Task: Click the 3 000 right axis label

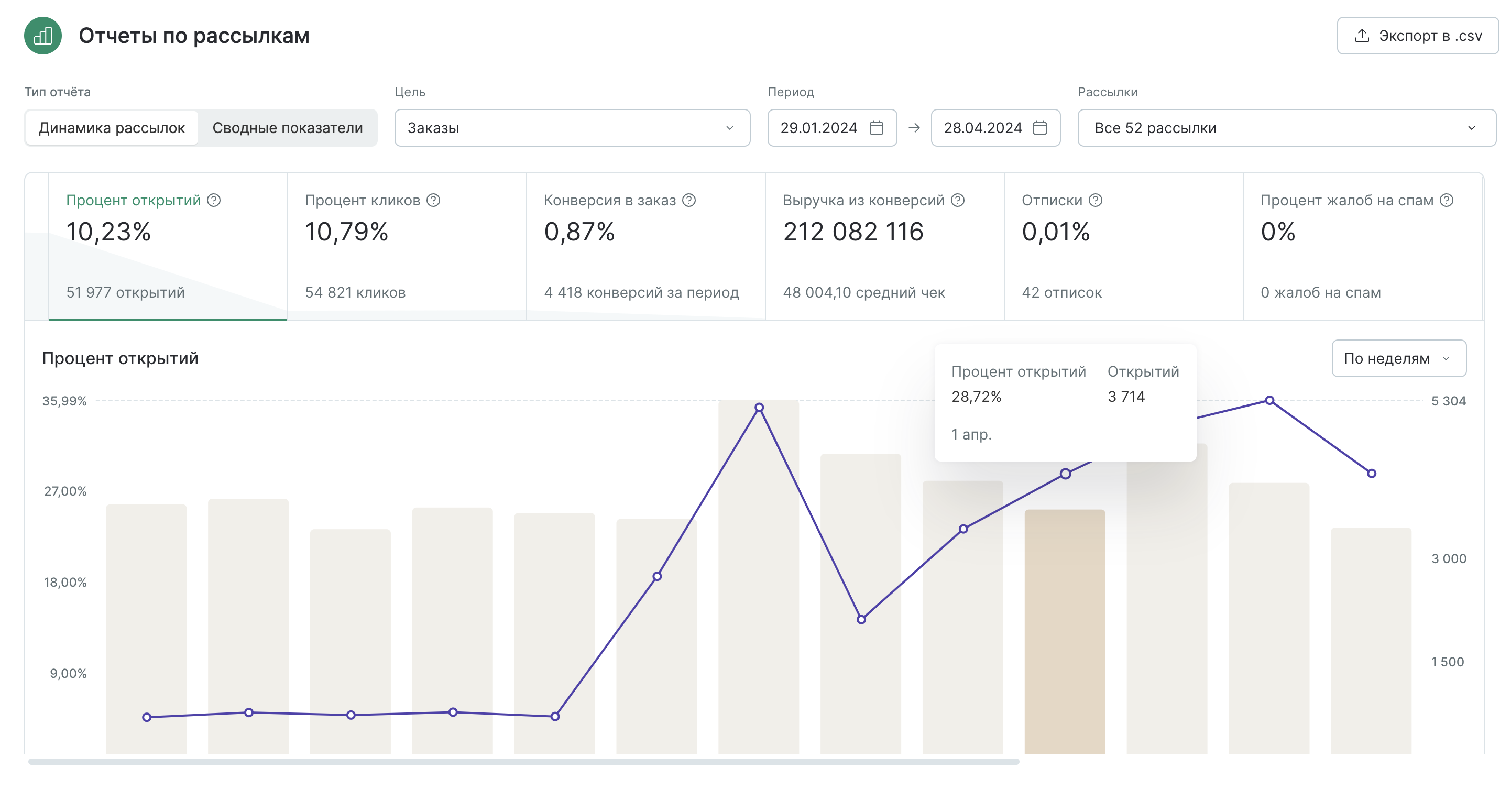Action: (1449, 558)
